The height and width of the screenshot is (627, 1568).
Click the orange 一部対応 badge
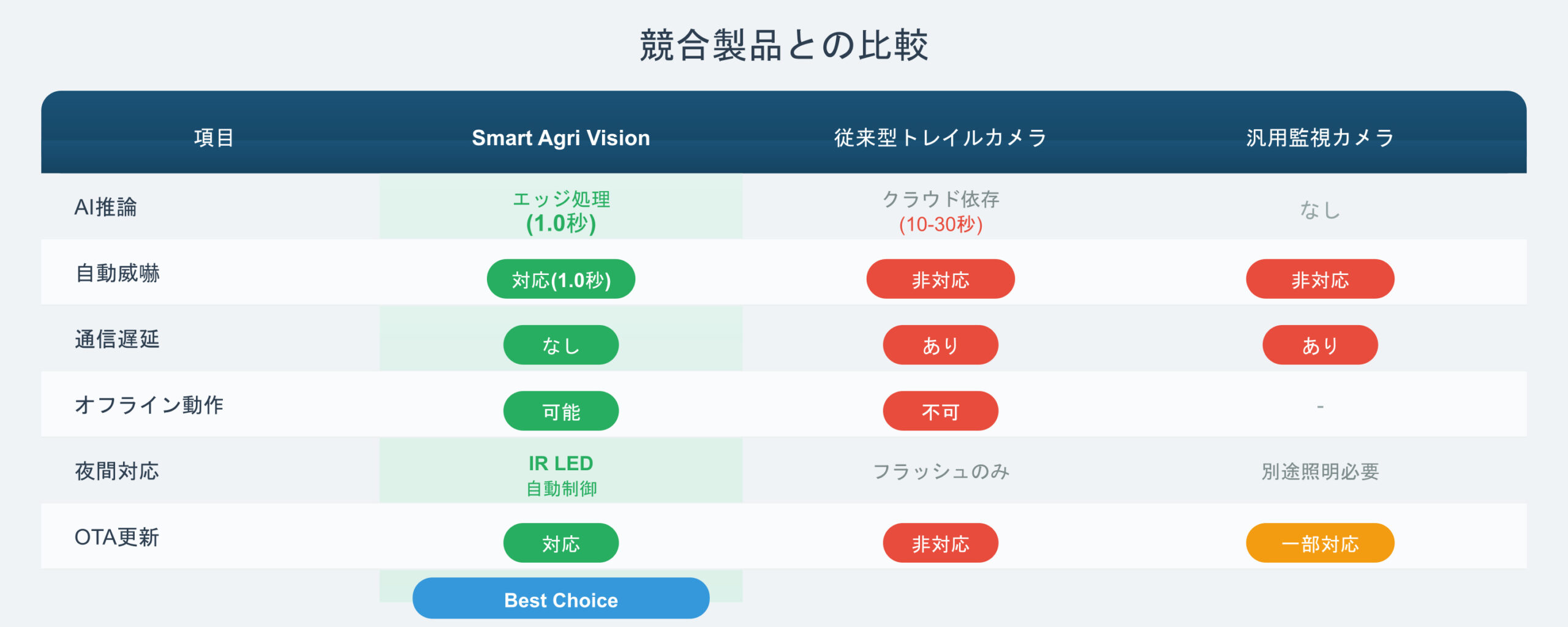[x=1319, y=543]
